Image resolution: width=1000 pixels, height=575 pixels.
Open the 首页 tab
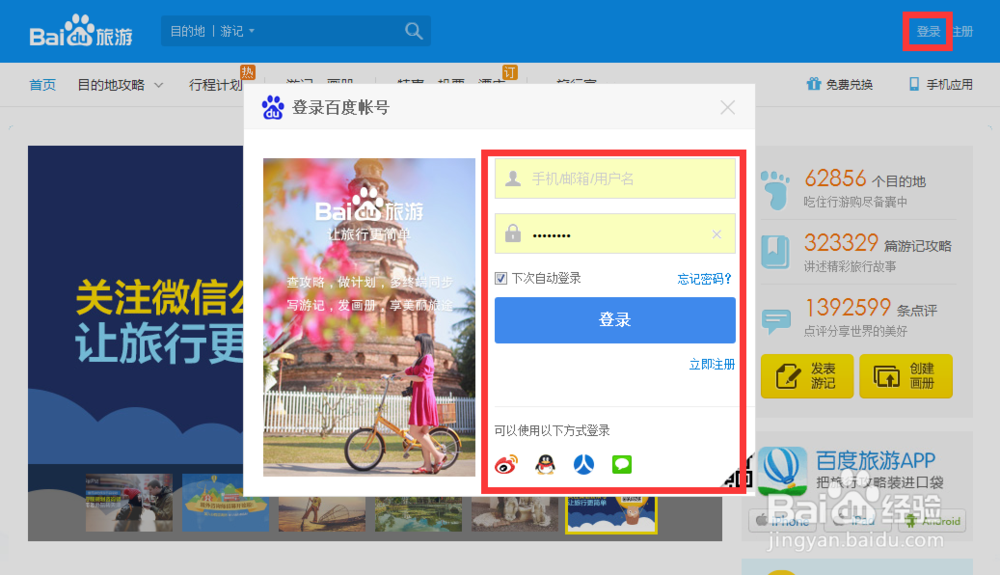(43, 85)
